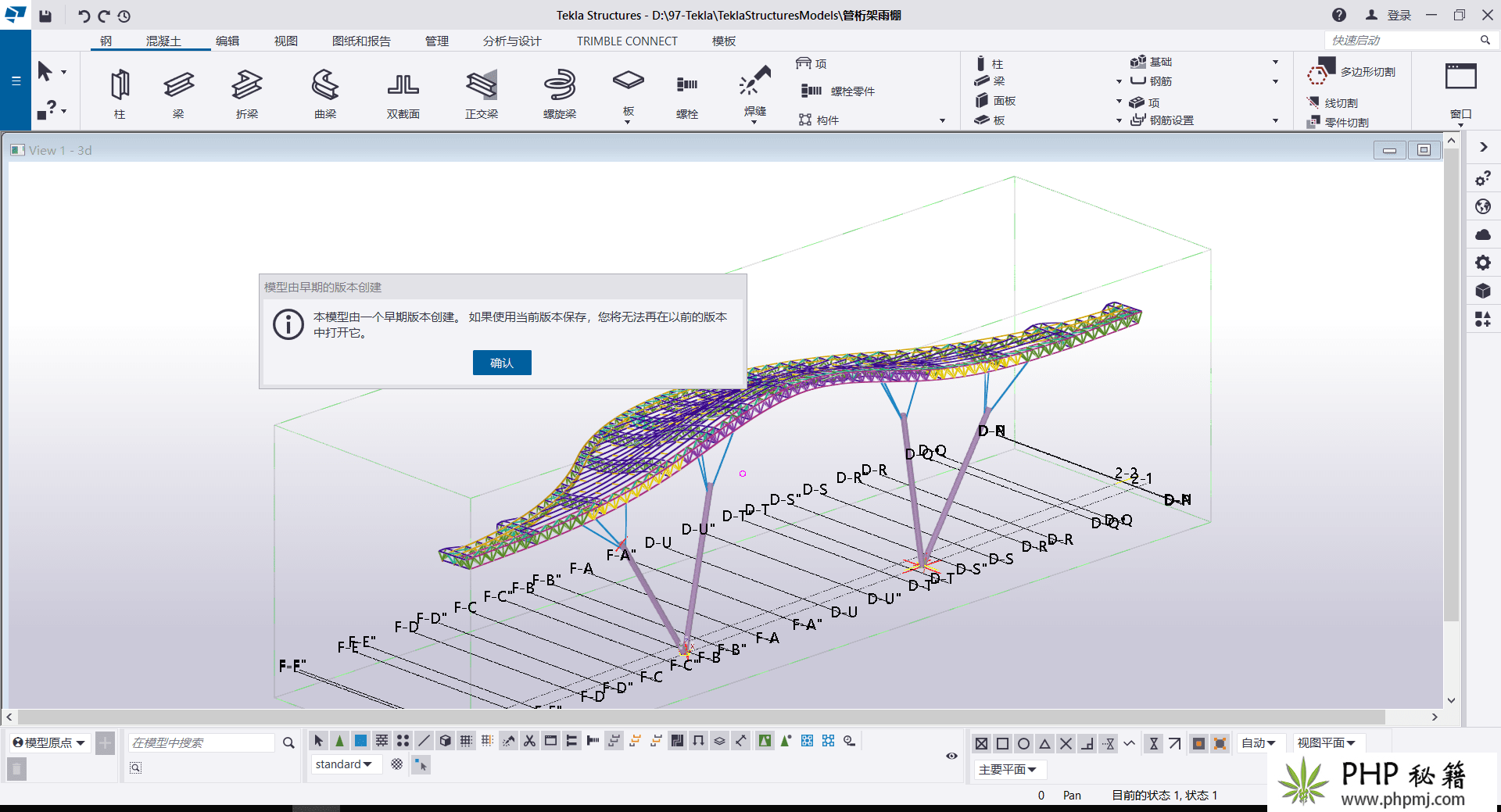The image size is (1501, 812).
Task: Open the globe icon in side pane
Action: click(1483, 206)
